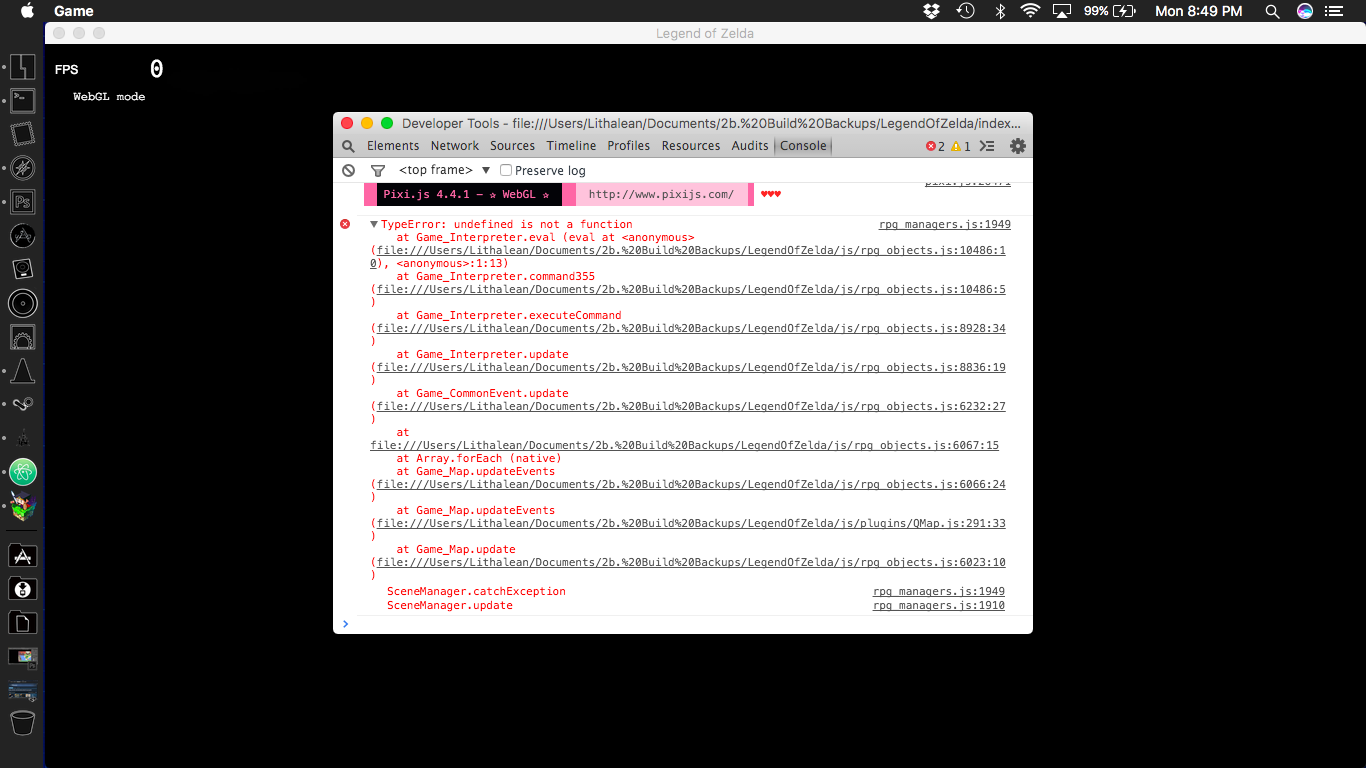This screenshot has width=1366, height=768.
Task: Click the yellow warning count indicator
Action: (961, 146)
